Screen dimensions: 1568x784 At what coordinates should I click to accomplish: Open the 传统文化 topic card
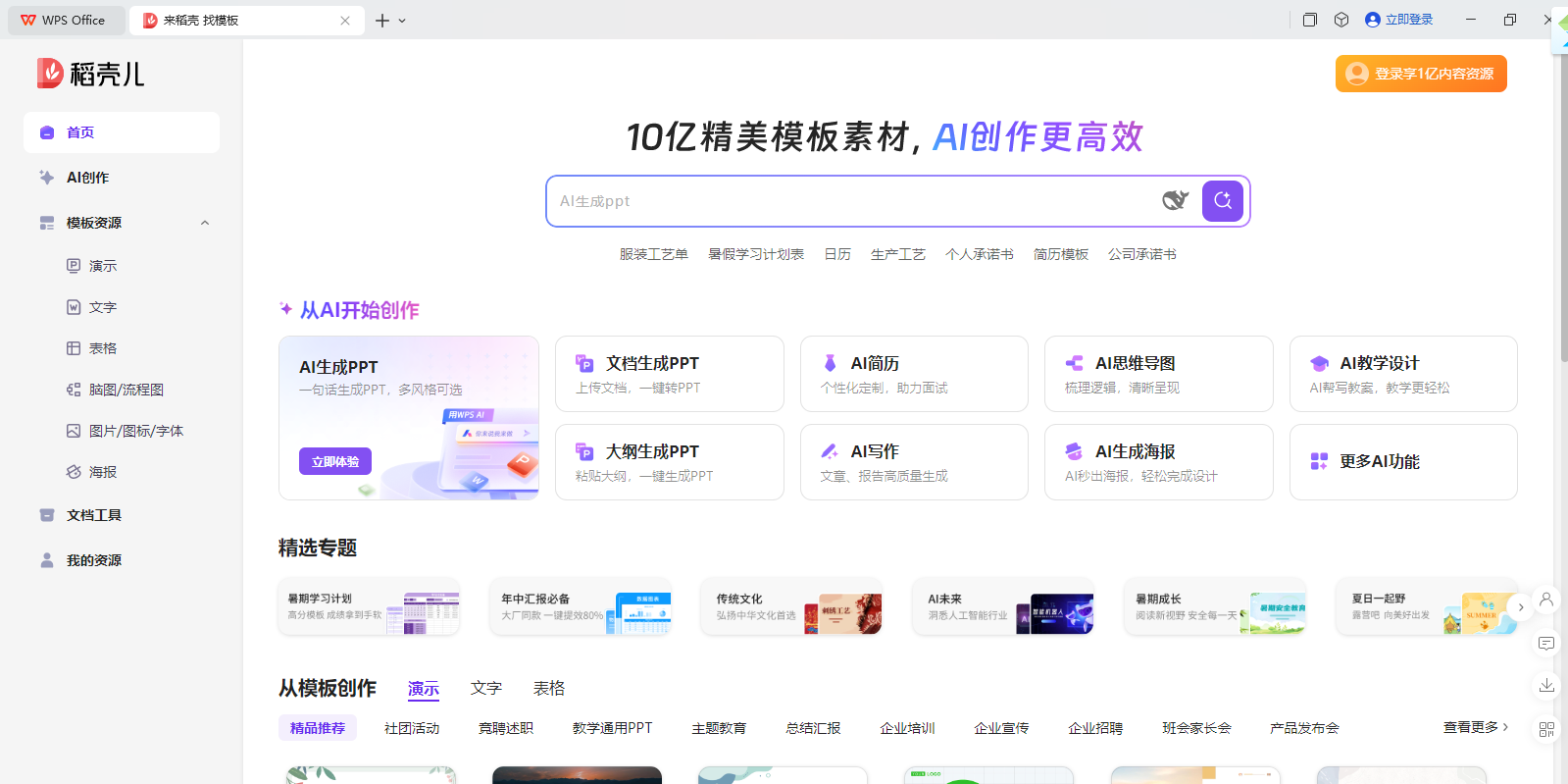[x=792, y=607]
